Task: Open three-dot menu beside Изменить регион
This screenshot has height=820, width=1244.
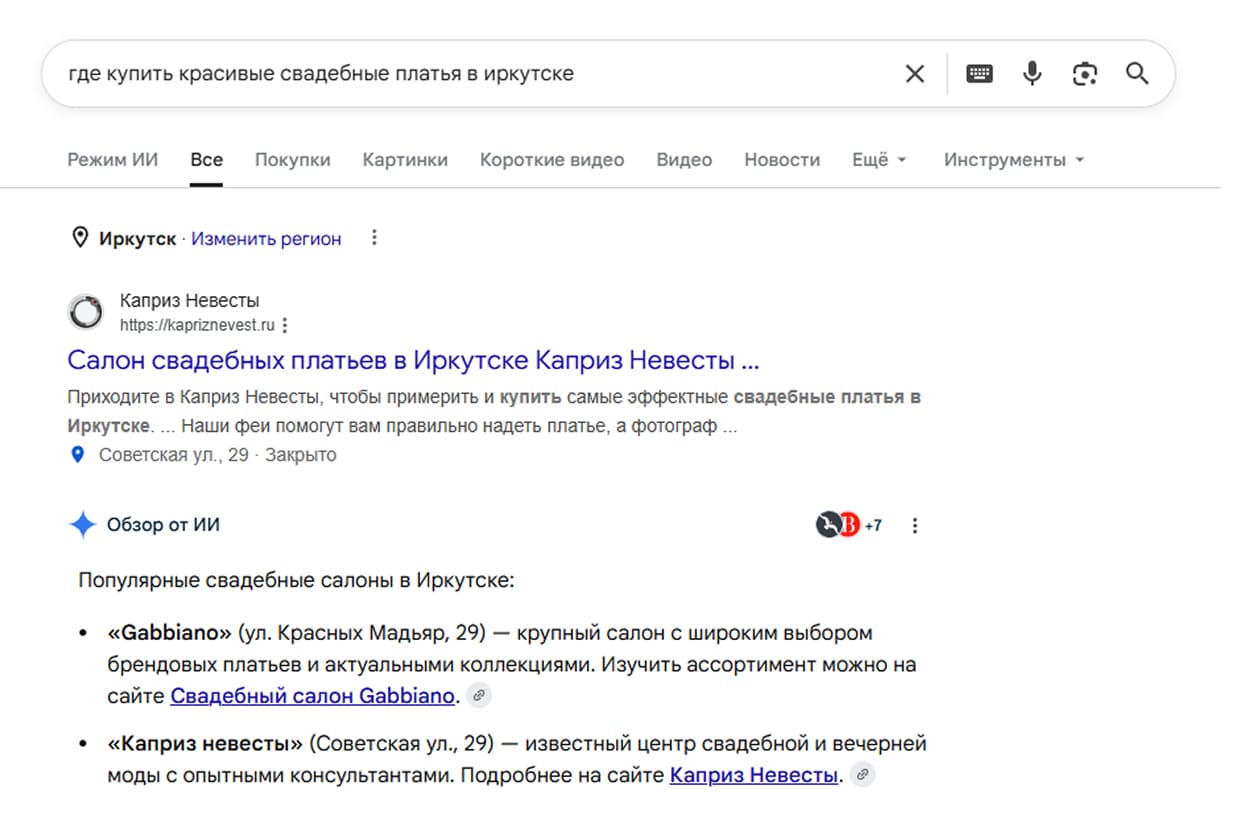Action: click(x=374, y=238)
